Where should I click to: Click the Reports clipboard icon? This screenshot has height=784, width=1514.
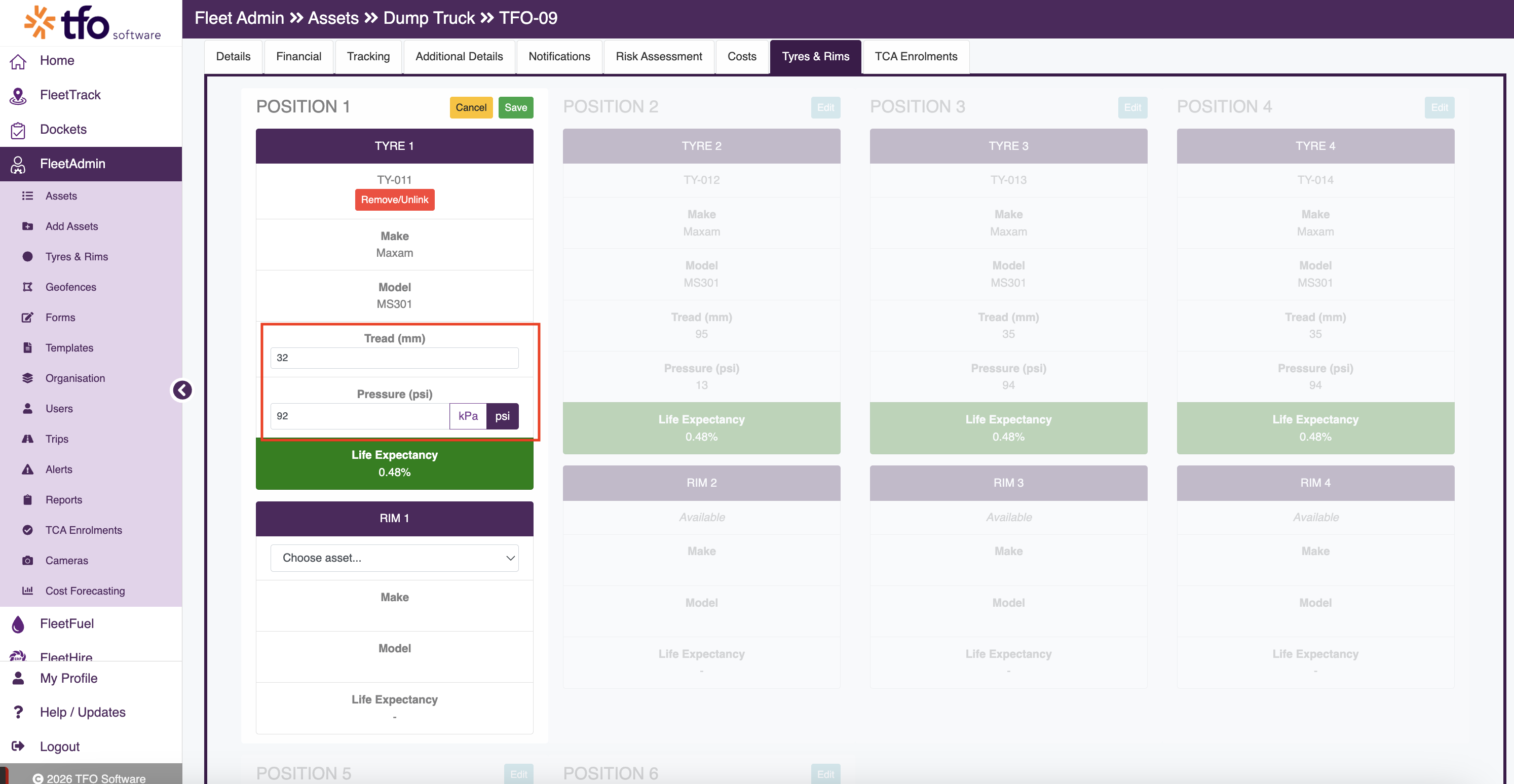point(28,500)
